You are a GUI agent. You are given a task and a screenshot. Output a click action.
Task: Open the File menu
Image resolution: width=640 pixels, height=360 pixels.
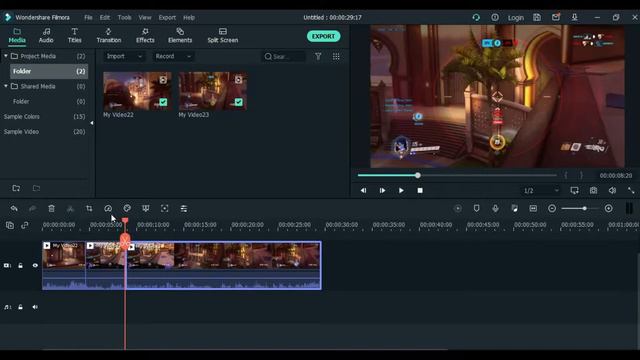[88, 18]
